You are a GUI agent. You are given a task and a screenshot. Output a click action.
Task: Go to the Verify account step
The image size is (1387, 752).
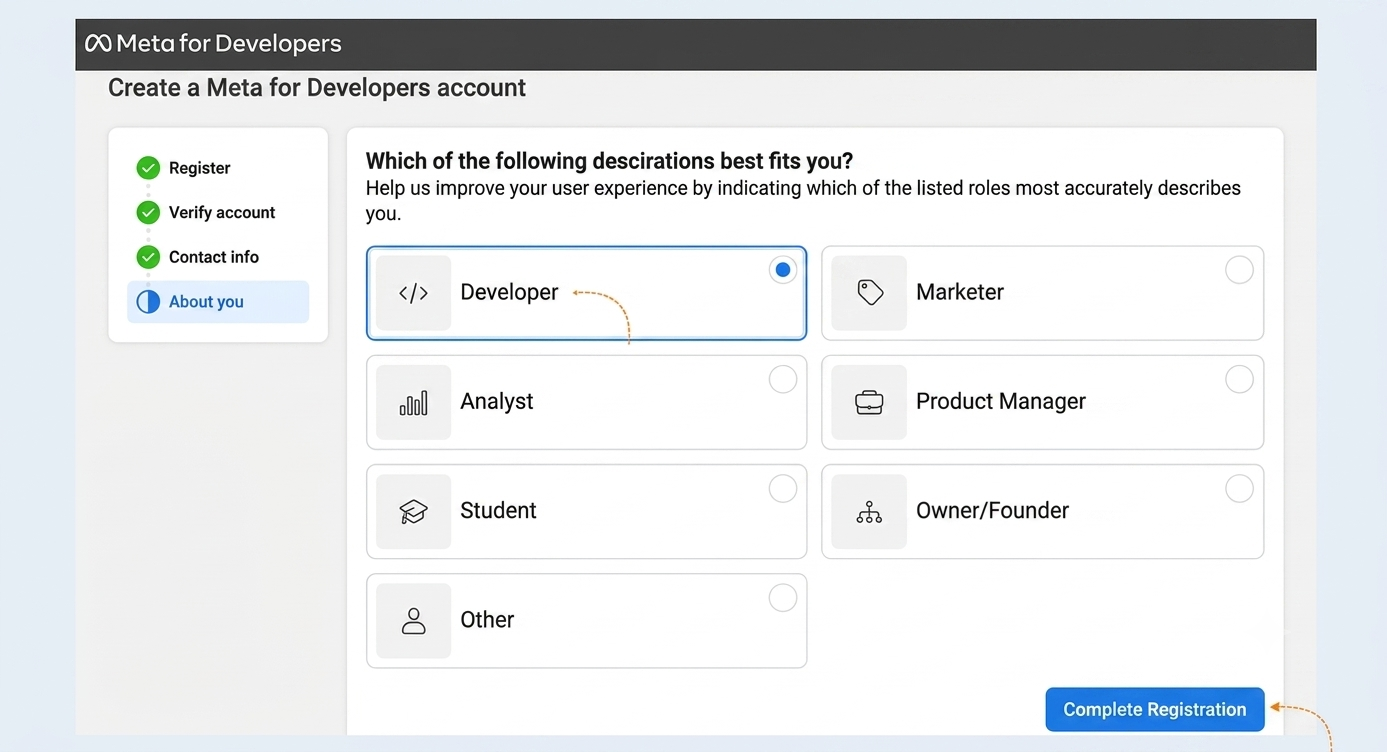[222, 212]
